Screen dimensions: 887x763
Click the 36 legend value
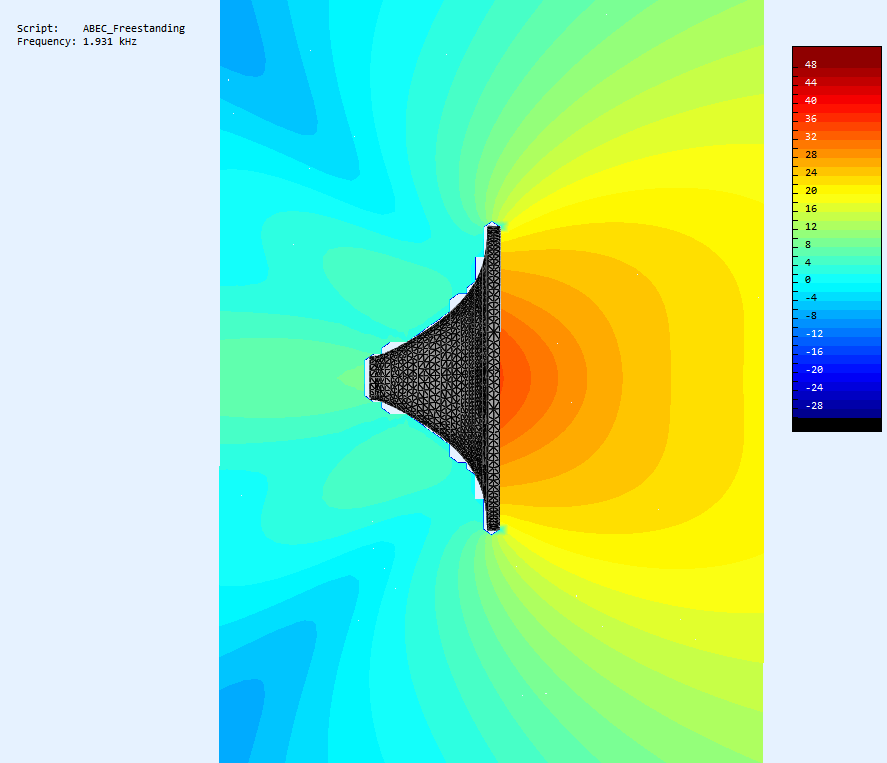[811, 119]
